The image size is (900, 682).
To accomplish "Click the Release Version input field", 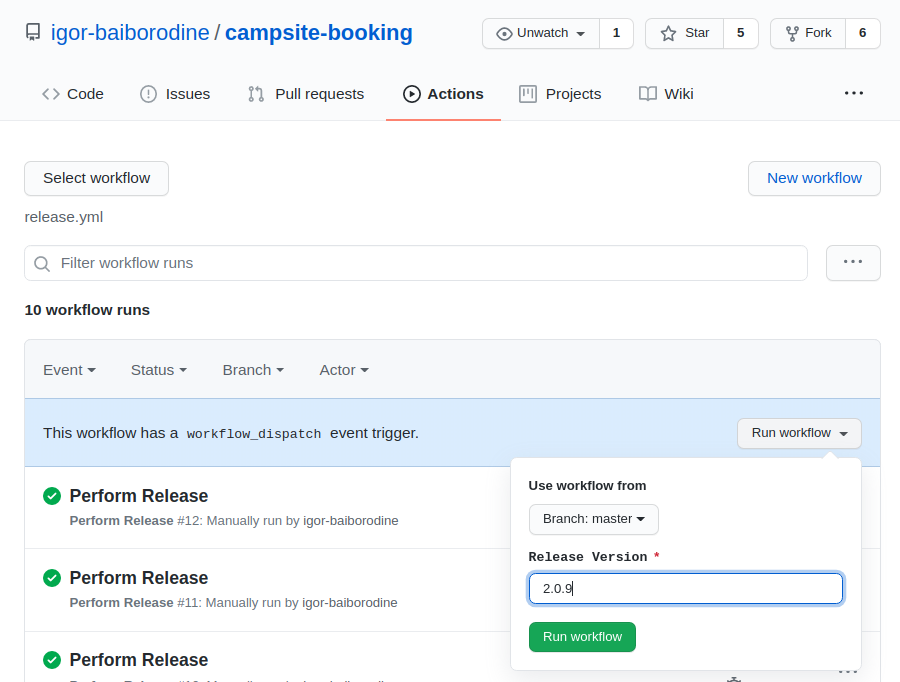I will [x=686, y=588].
